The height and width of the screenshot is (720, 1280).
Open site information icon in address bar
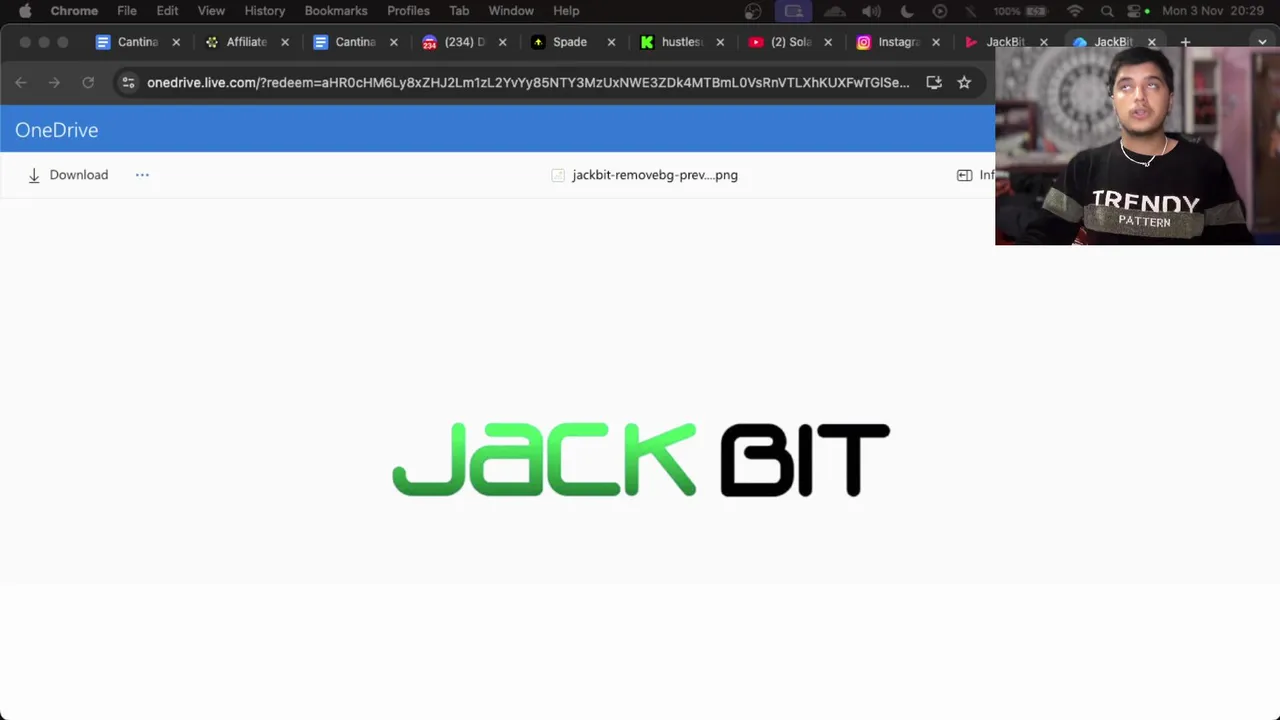pos(128,83)
